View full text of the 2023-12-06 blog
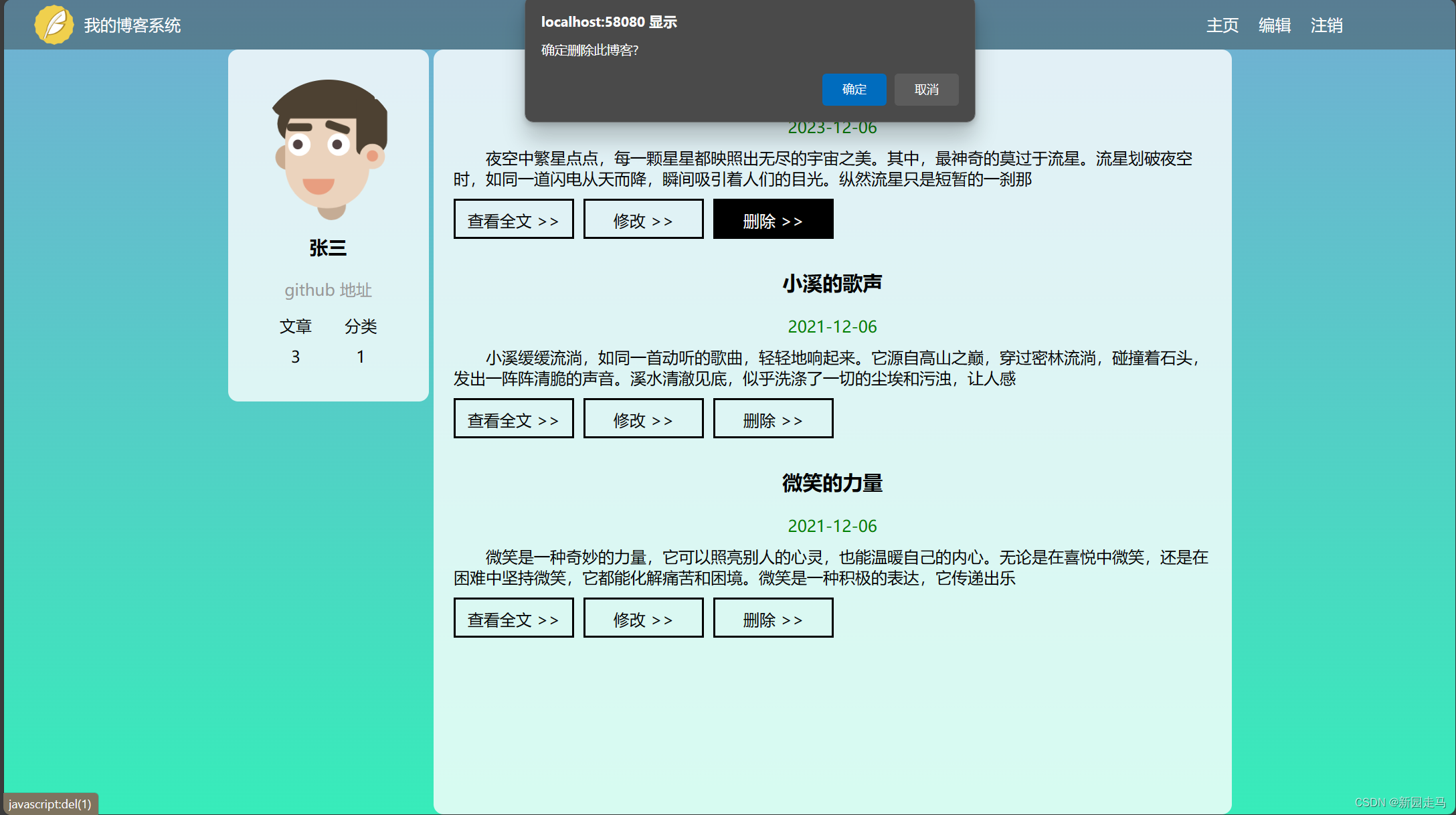 point(513,219)
